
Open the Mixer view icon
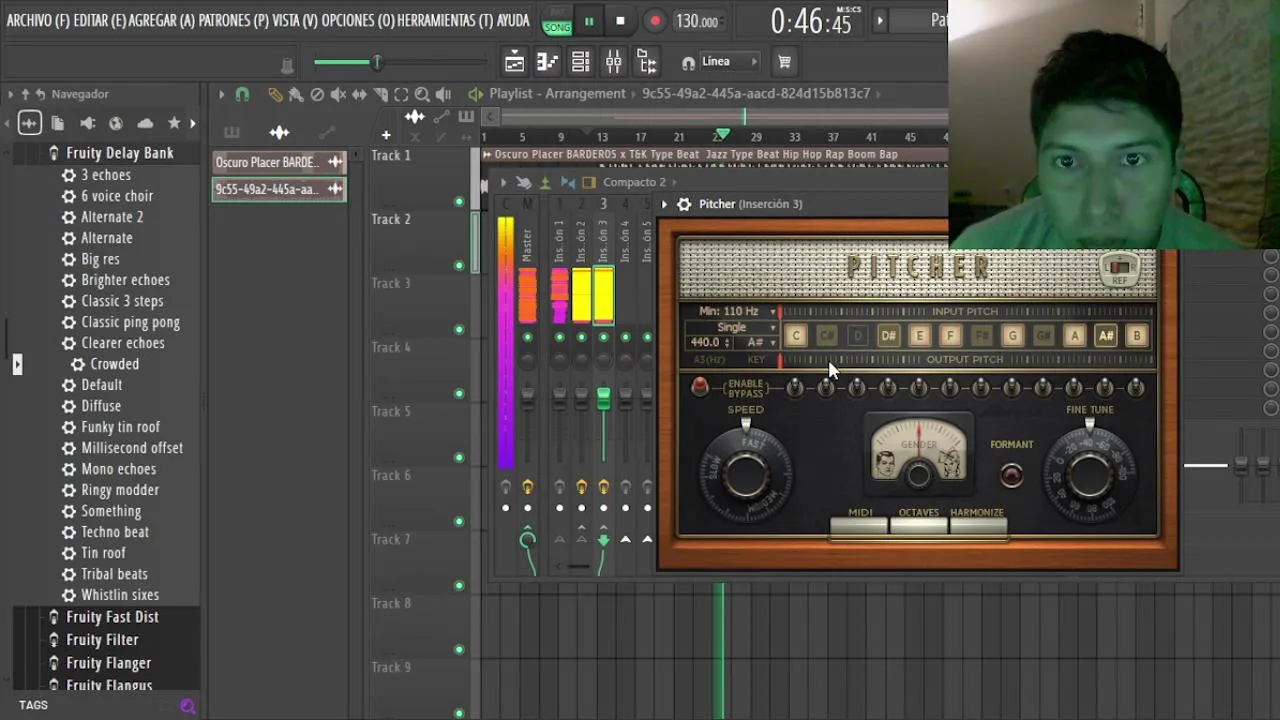pos(613,62)
